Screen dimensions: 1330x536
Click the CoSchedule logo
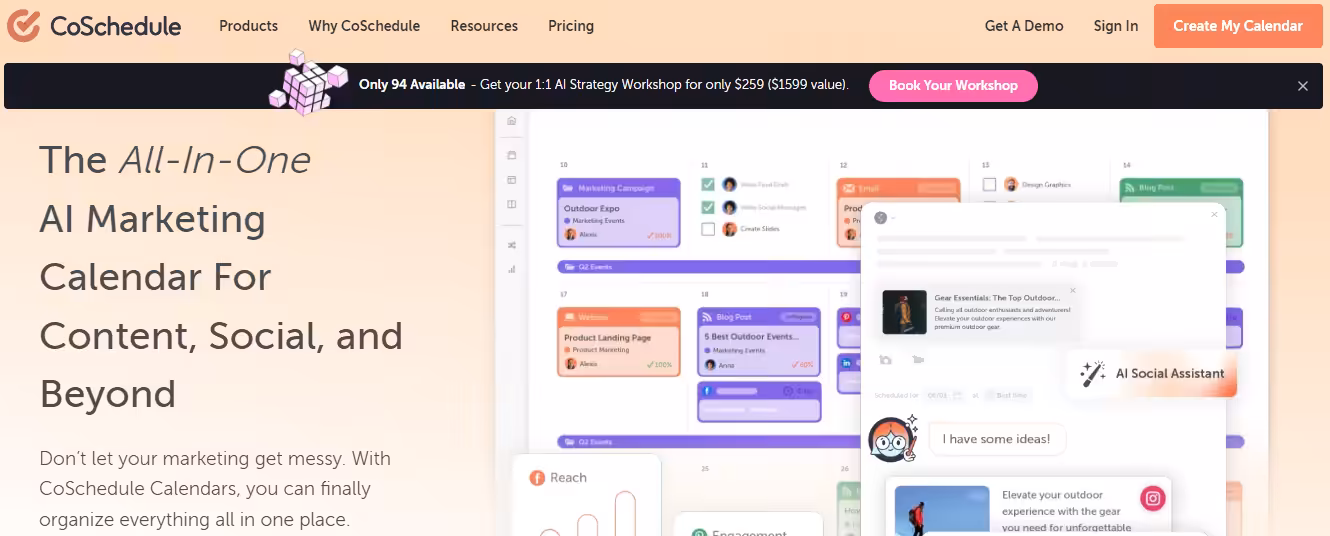pyautogui.click(x=94, y=26)
